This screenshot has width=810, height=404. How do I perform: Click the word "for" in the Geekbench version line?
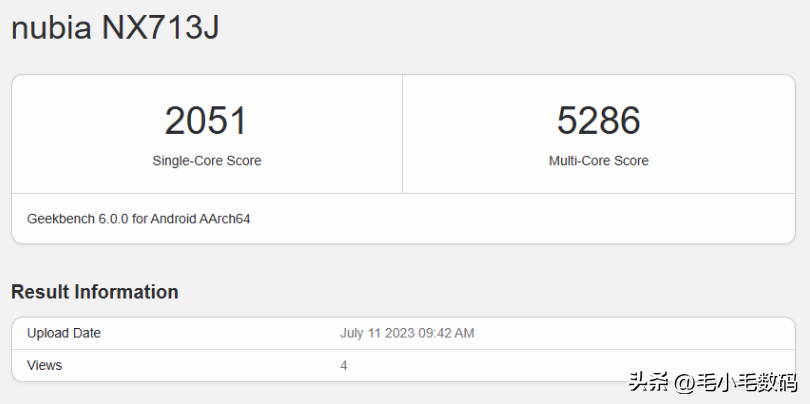pos(138,218)
